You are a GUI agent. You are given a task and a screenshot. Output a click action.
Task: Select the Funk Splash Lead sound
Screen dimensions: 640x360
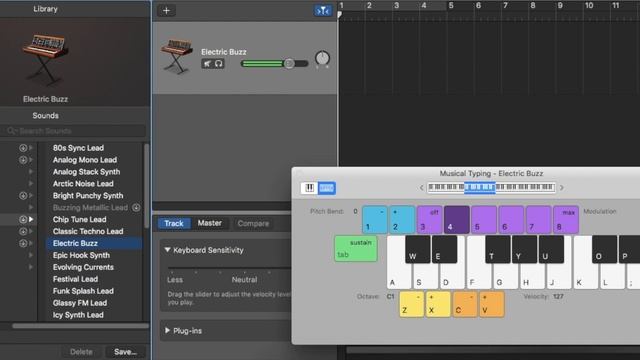click(83, 291)
